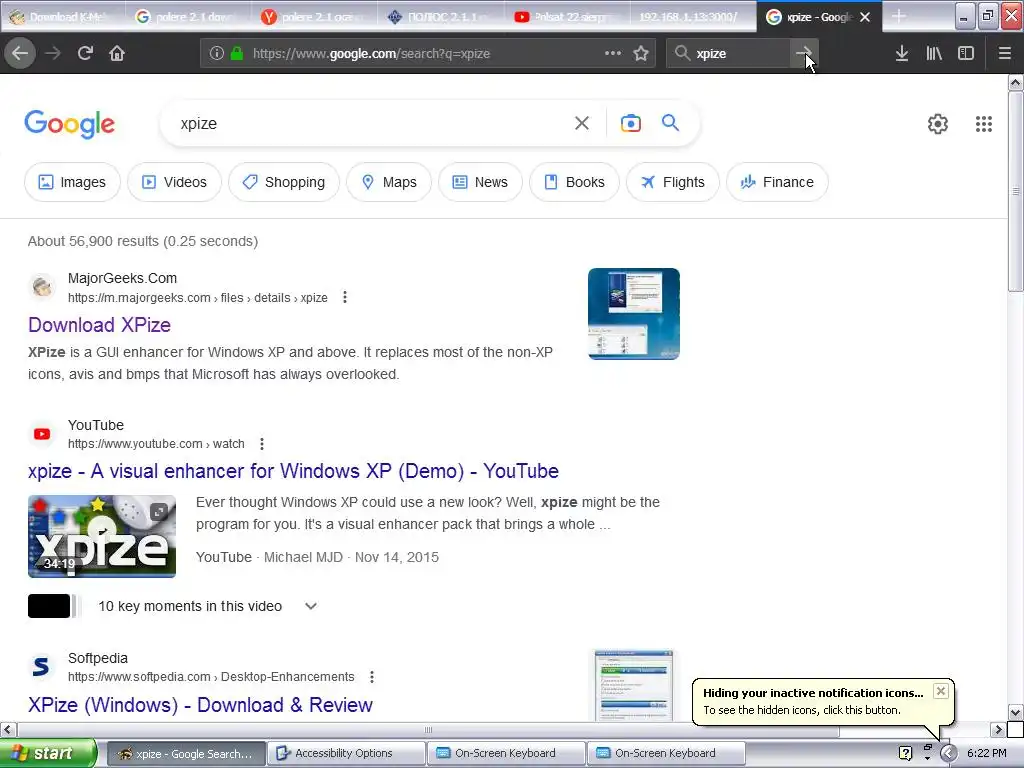Open Google quick settings gear

[938, 123]
